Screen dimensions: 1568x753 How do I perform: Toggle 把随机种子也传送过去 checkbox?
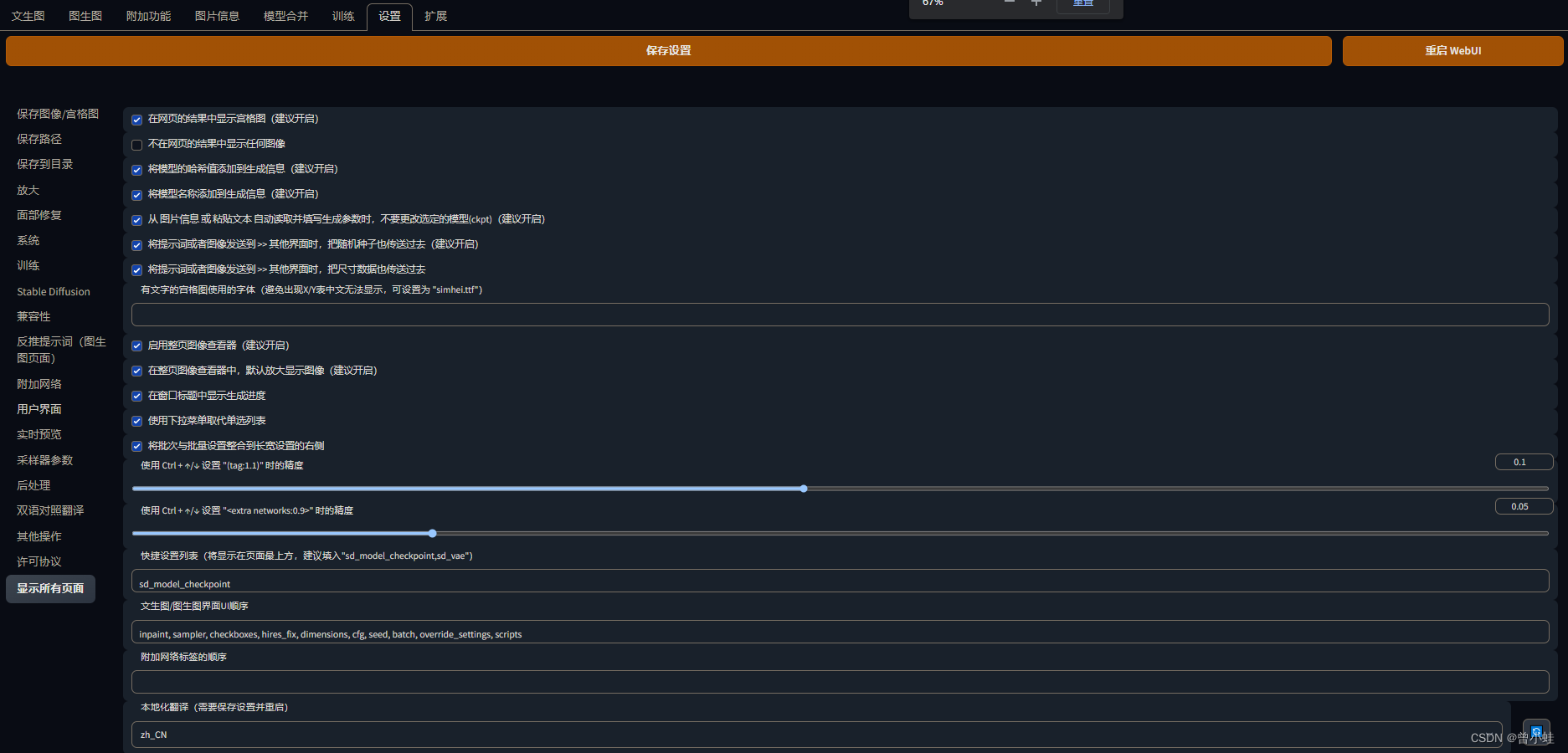[137, 245]
